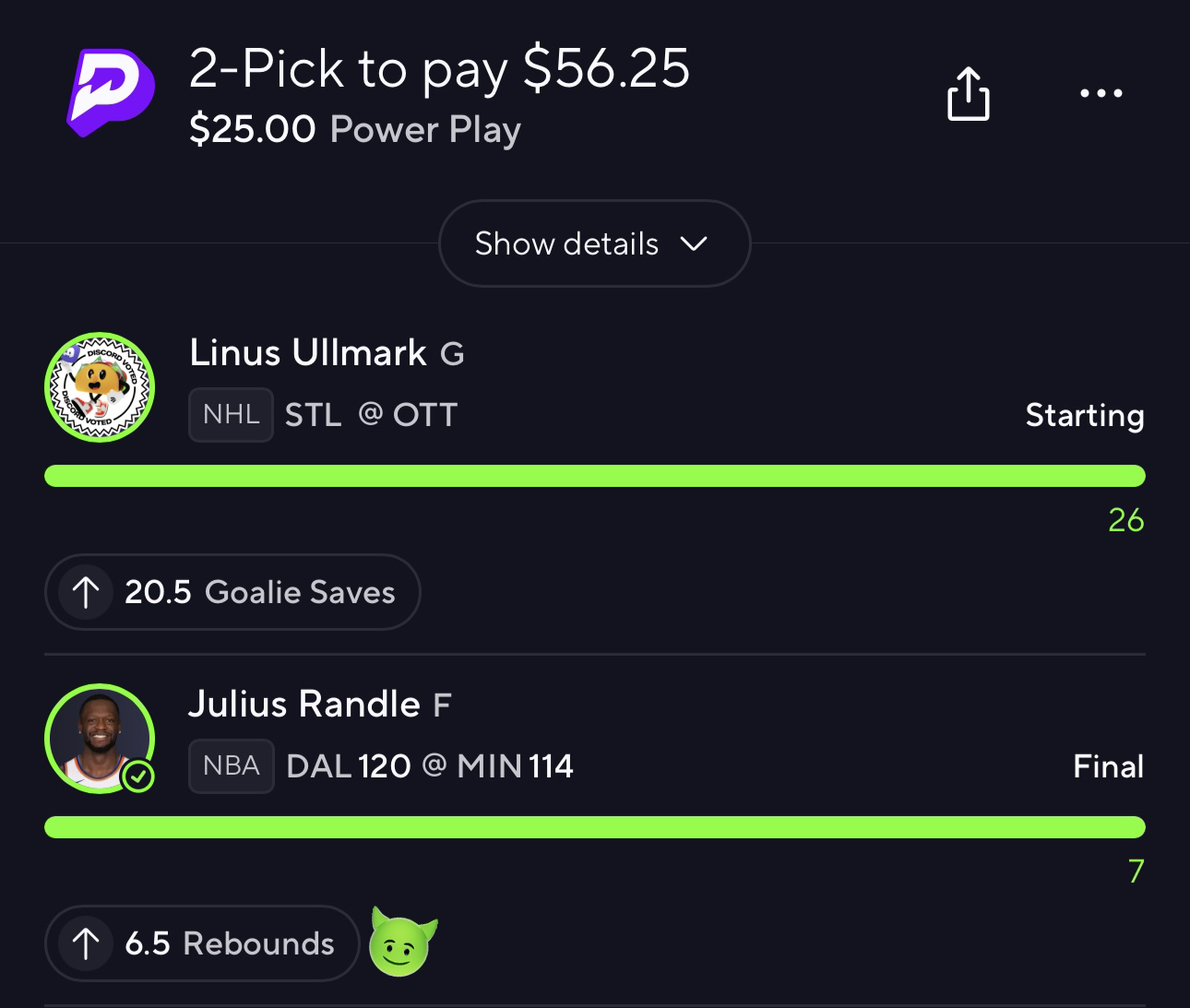Select the 6.5 Rebounds pick pill
Screen dimensions: 1190x1008
(x=202, y=943)
